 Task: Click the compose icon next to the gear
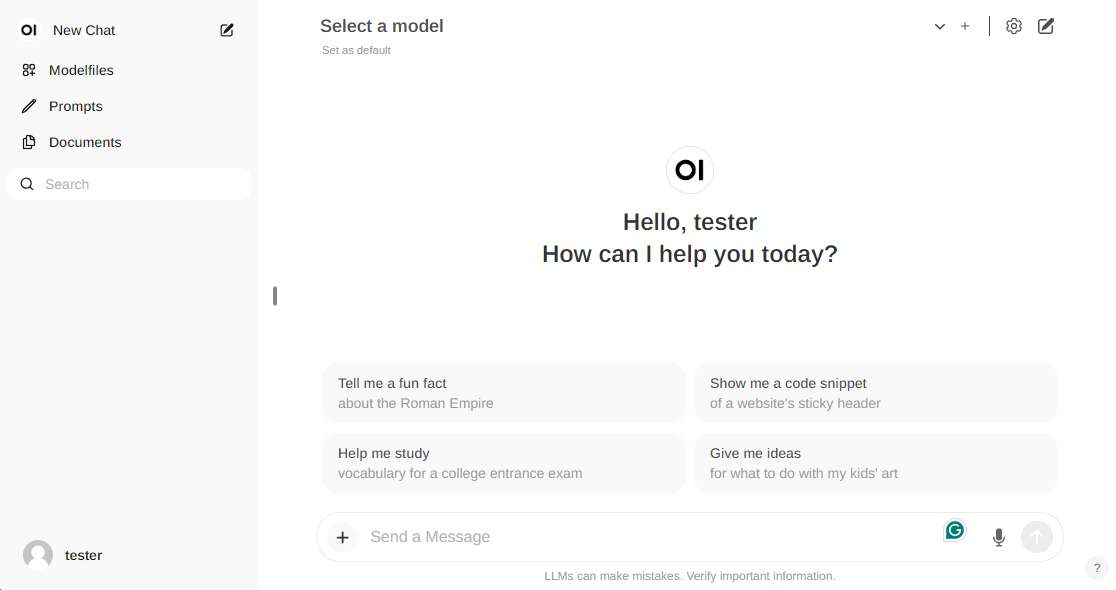click(1046, 26)
